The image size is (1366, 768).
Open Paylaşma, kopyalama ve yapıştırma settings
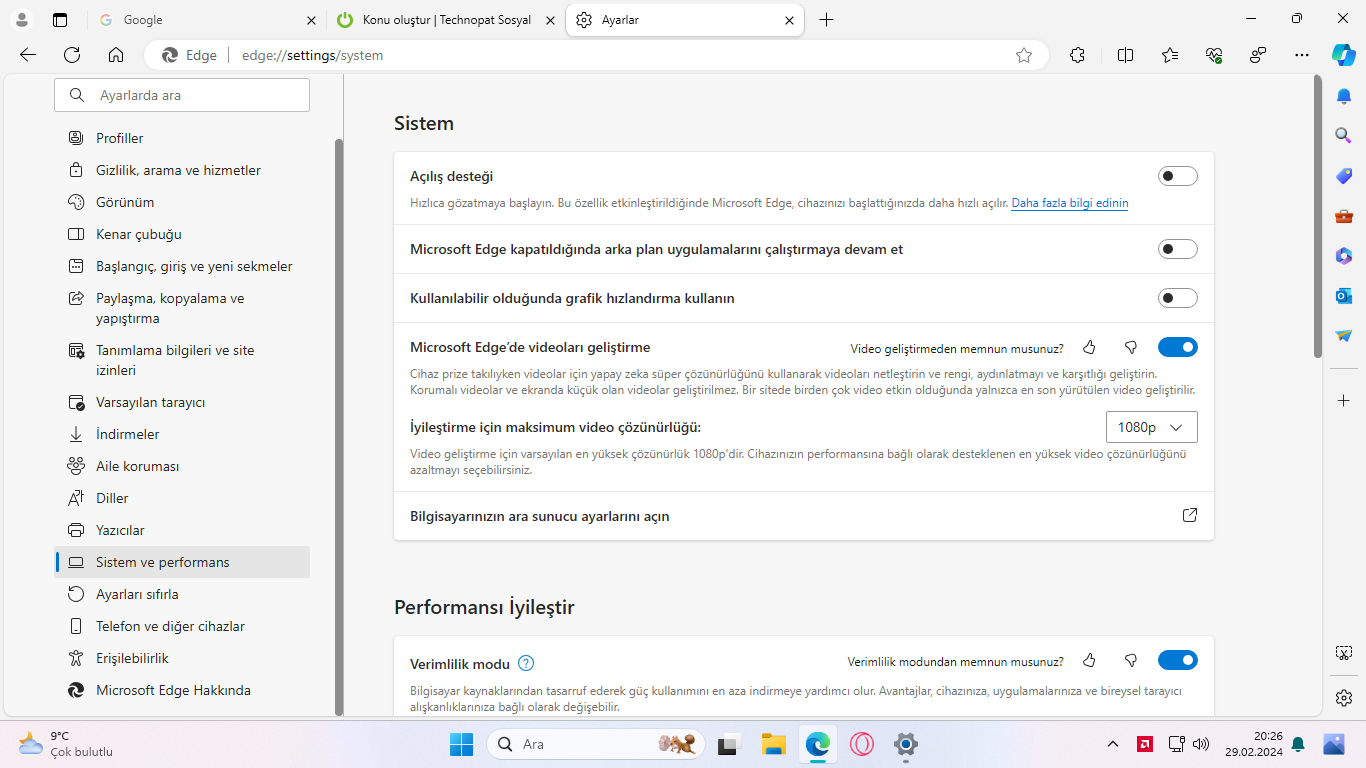(x=182, y=308)
